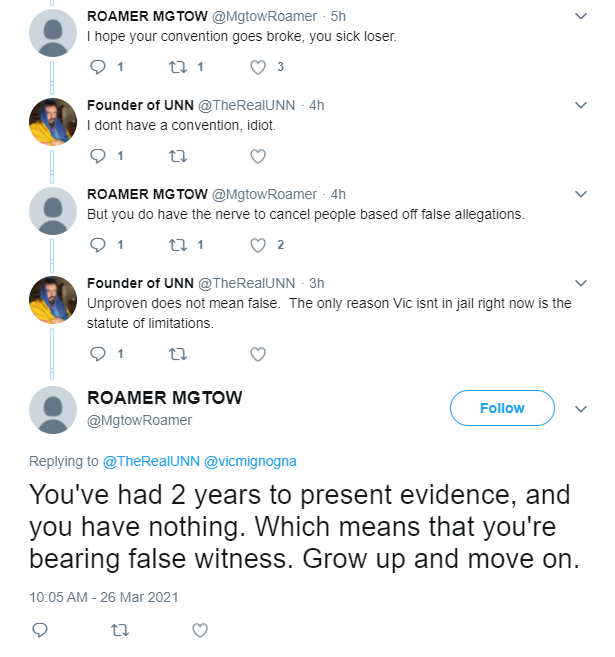The height and width of the screenshot is (657, 615).
Task: Retweet the main 'Grow up and move on' tweet
Action: [120, 630]
